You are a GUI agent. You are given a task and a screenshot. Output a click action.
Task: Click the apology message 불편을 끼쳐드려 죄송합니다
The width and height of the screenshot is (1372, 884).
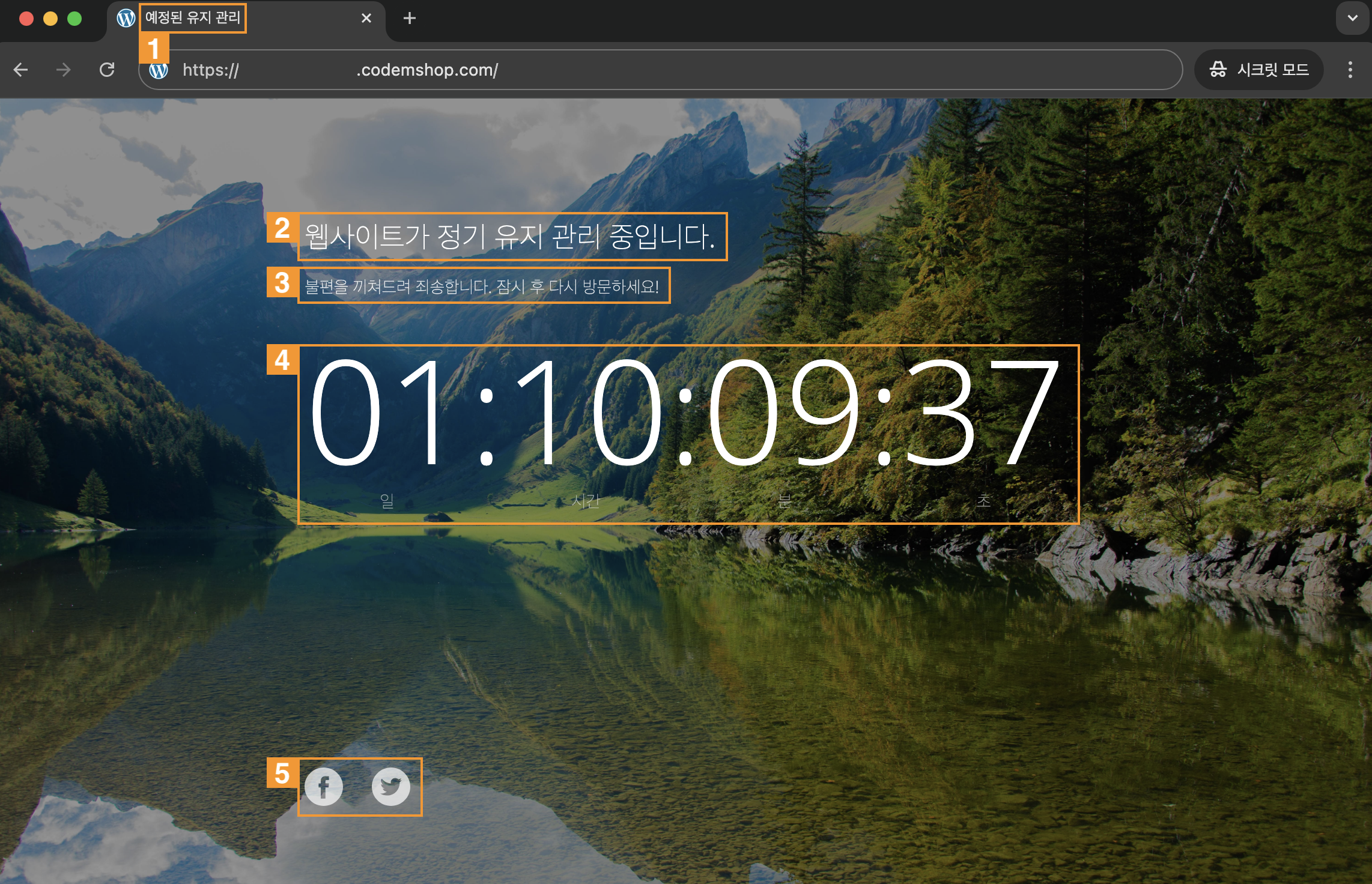tap(482, 286)
